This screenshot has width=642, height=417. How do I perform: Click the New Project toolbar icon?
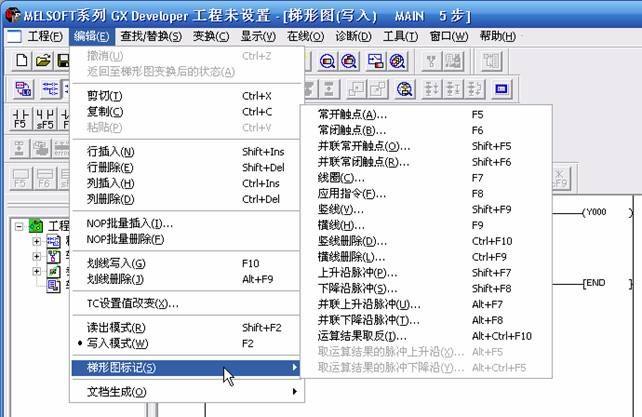click(22, 60)
